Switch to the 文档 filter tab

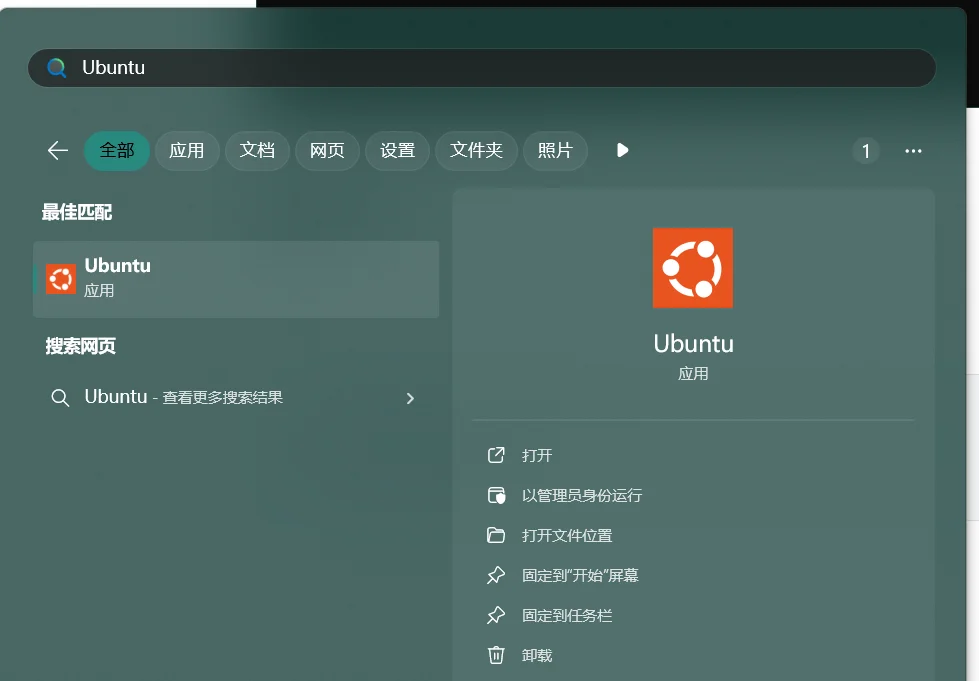coord(257,150)
